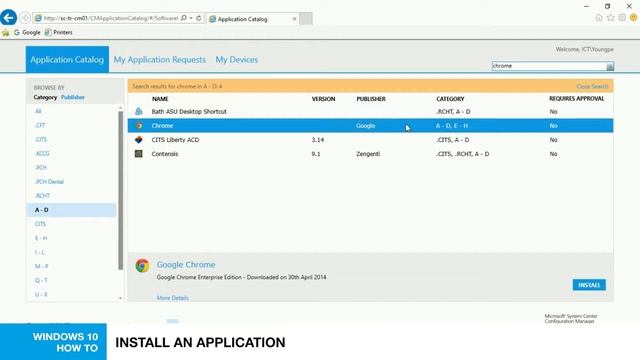
Task: Open browser Tools gear icon
Action: [x=622, y=18]
